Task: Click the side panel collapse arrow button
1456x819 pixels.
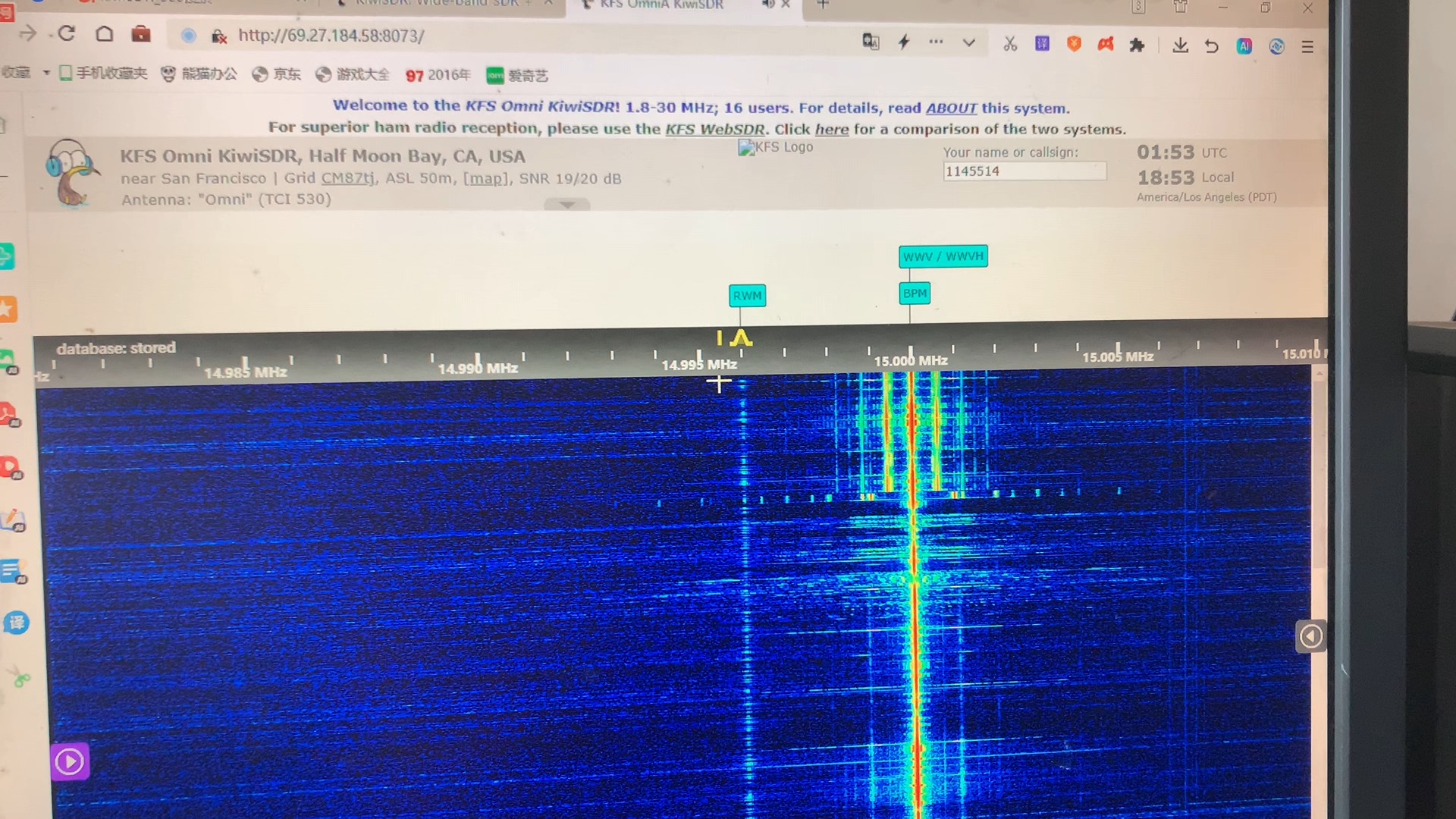Action: [x=1310, y=636]
